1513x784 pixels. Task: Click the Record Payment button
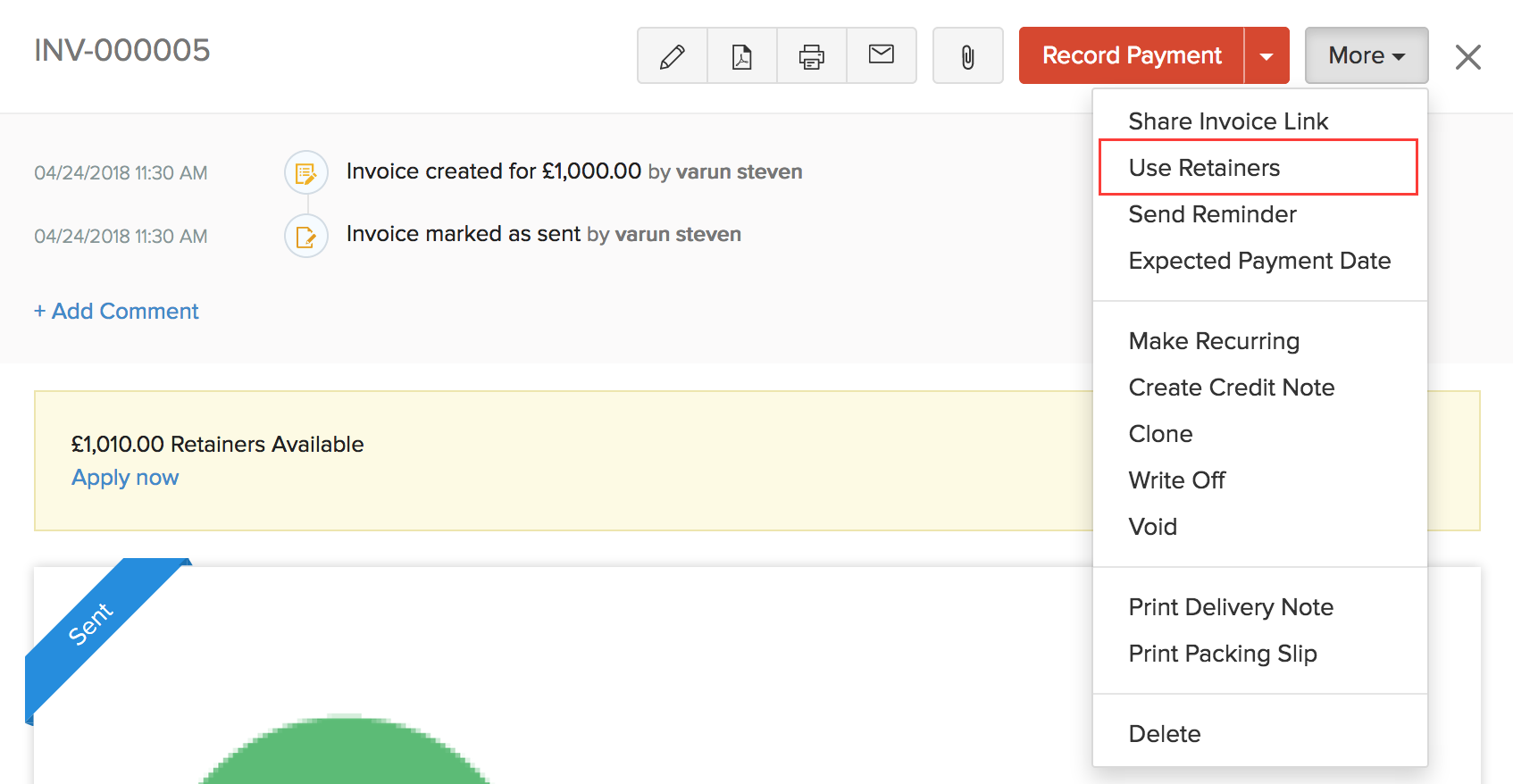1132,56
